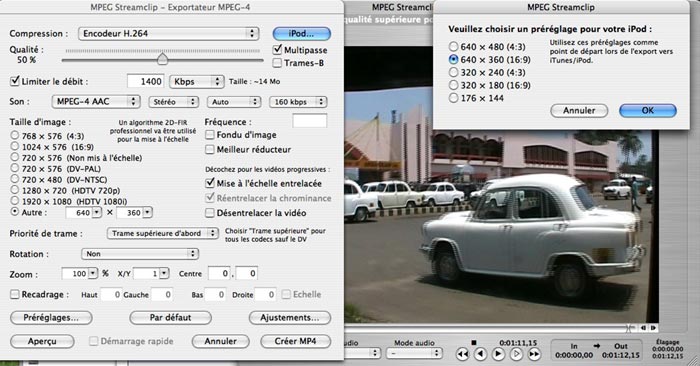Click OK in the iPod preset dialog
Viewport: 700px width, 366px height.
click(648, 111)
